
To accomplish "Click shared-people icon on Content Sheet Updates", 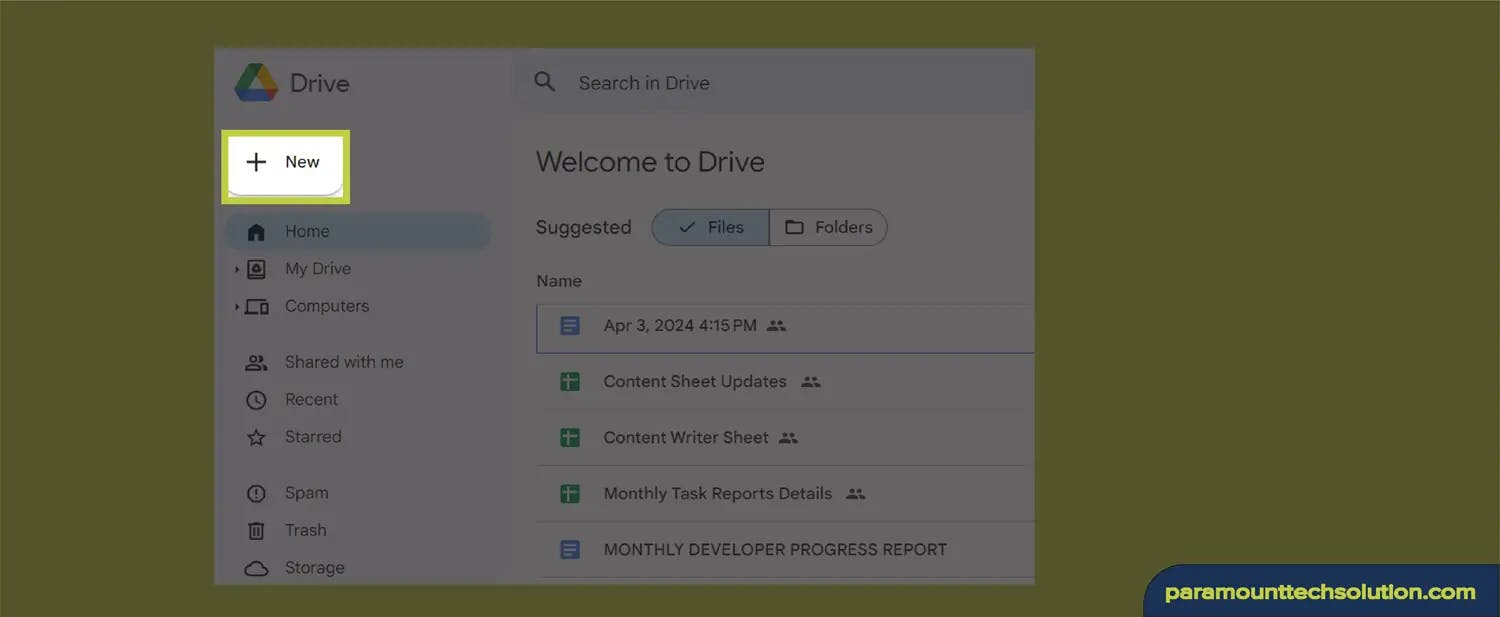I will point(811,382).
